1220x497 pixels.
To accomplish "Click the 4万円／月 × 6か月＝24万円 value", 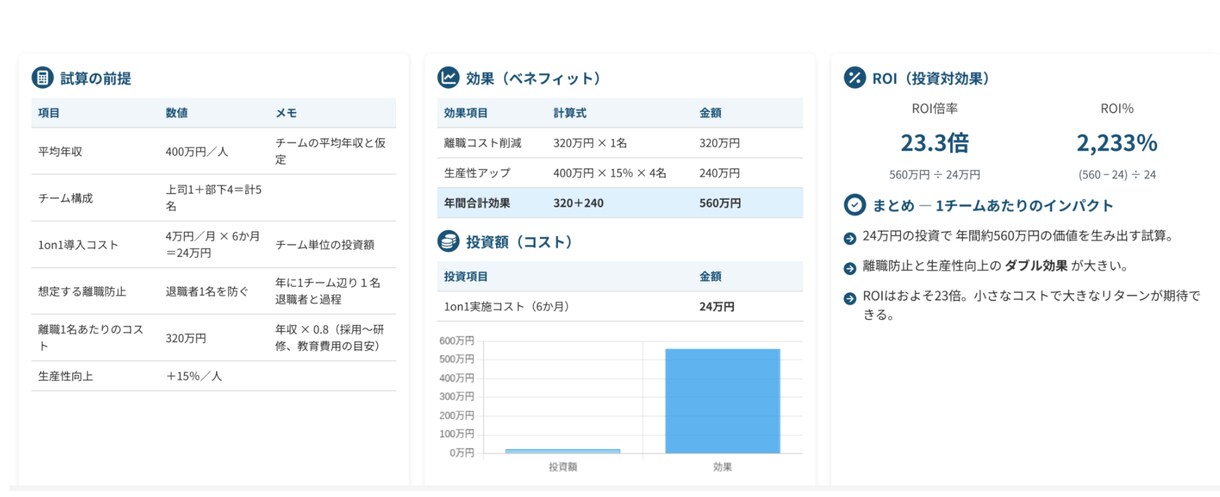I will click(x=213, y=244).
